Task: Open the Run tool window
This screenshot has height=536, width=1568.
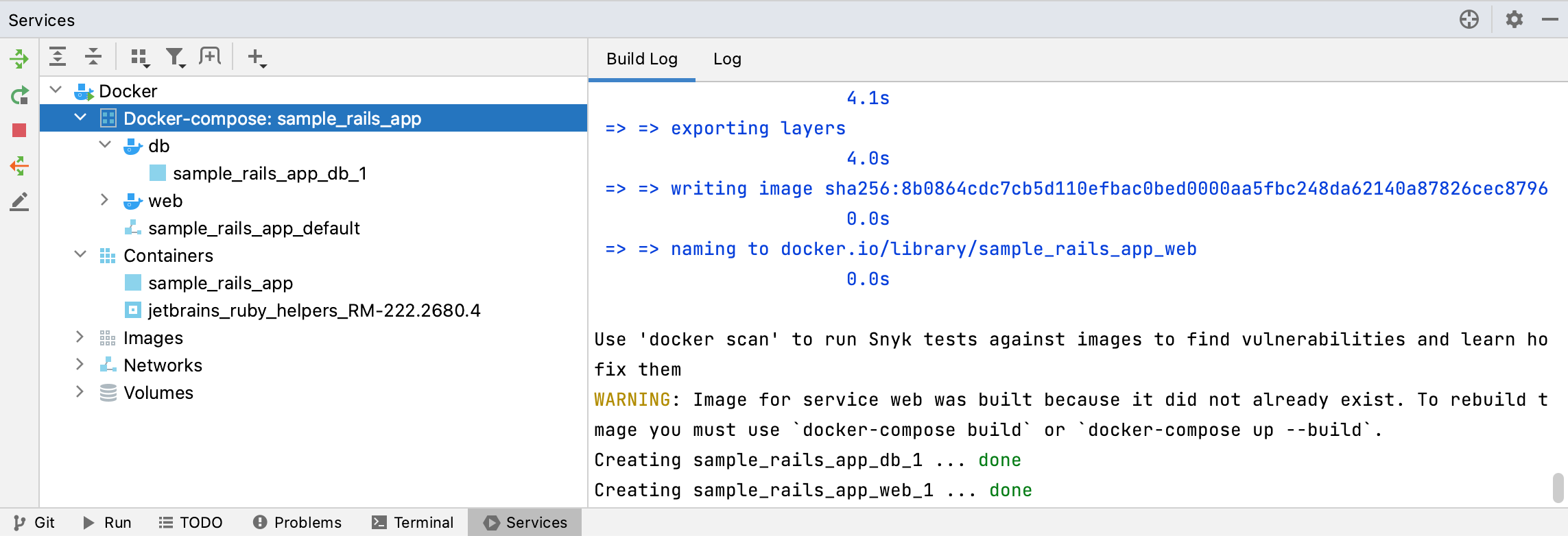Action: pyautogui.click(x=107, y=522)
